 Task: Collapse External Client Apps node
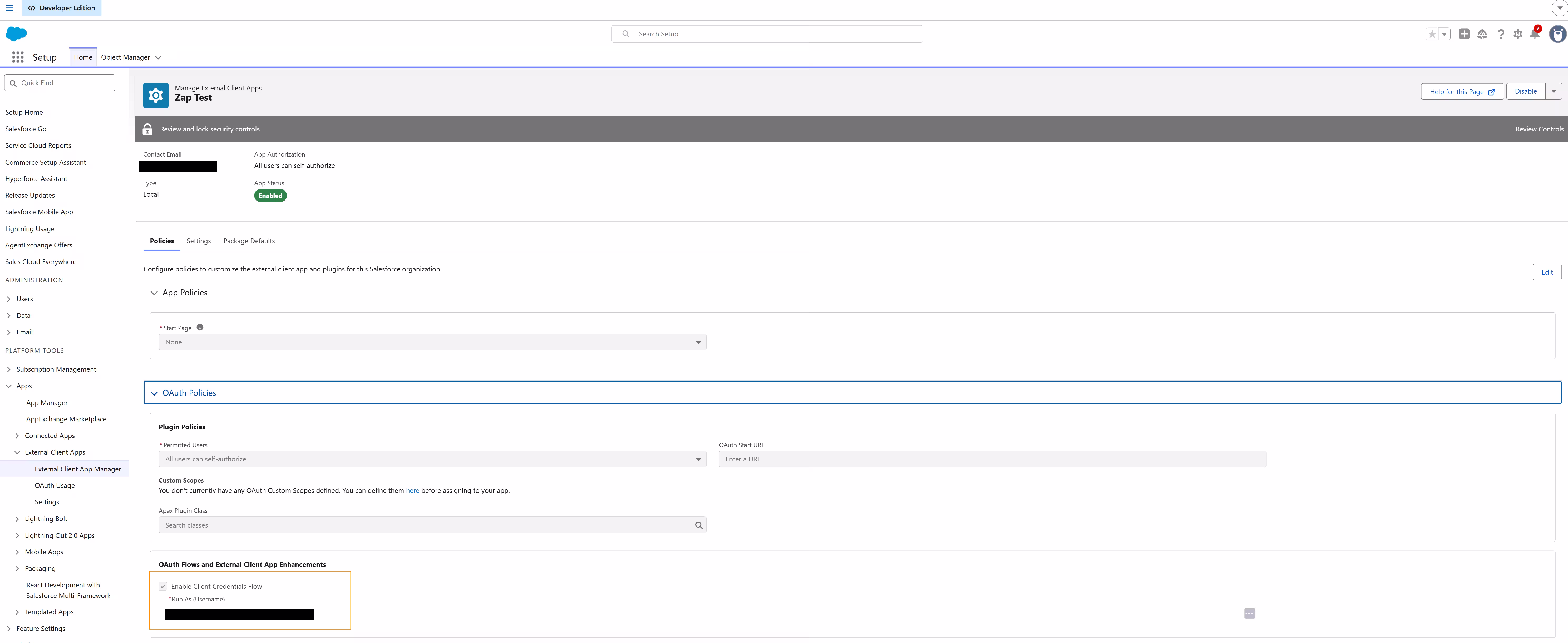tap(17, 452)
